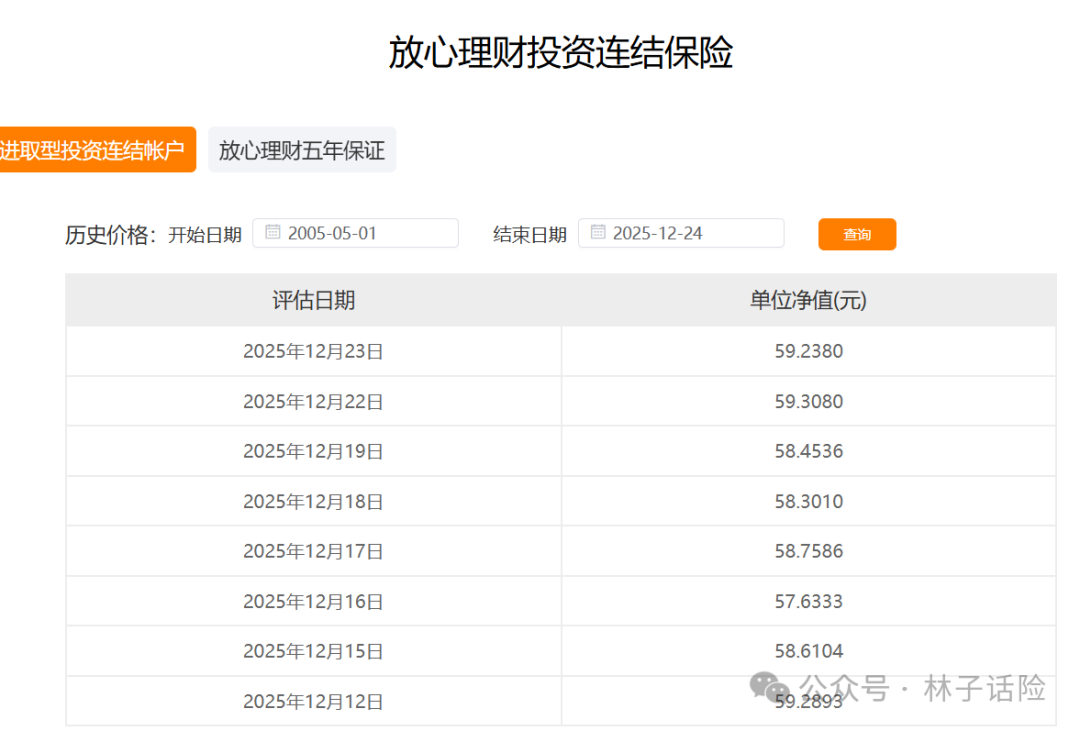
Task: Open the 放心理财五年保证 tab
Action: tap(302, 150)
